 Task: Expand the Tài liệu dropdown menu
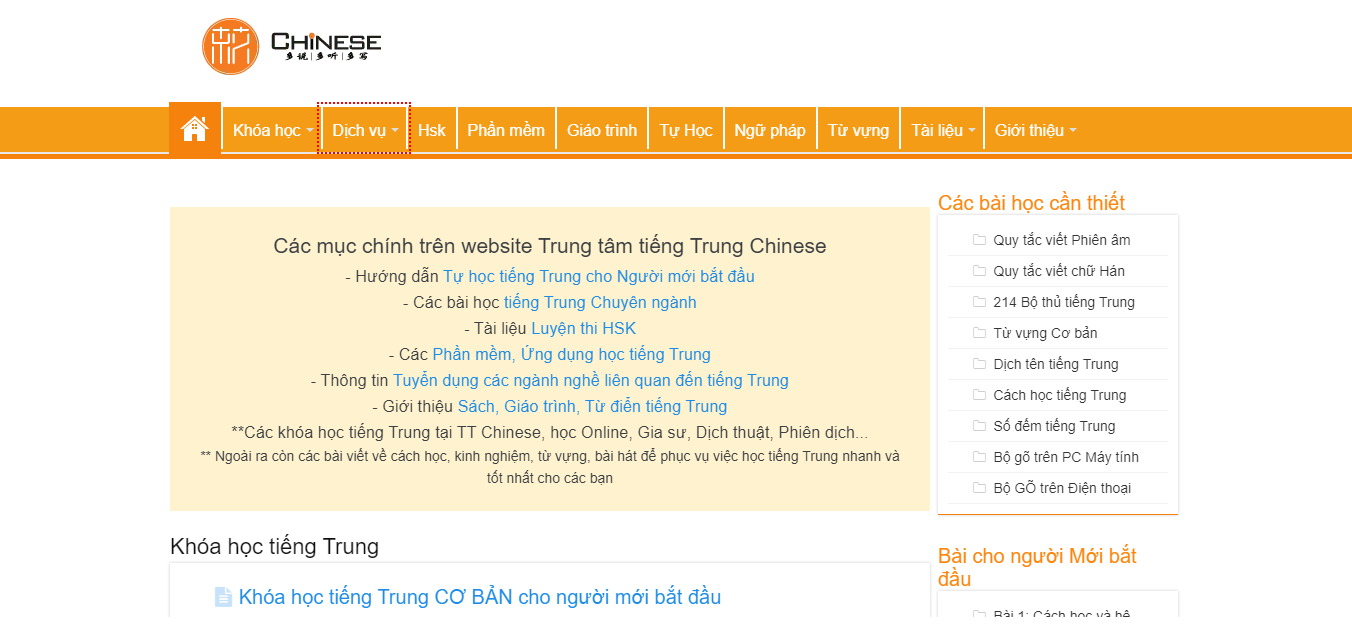pos(942,130)
